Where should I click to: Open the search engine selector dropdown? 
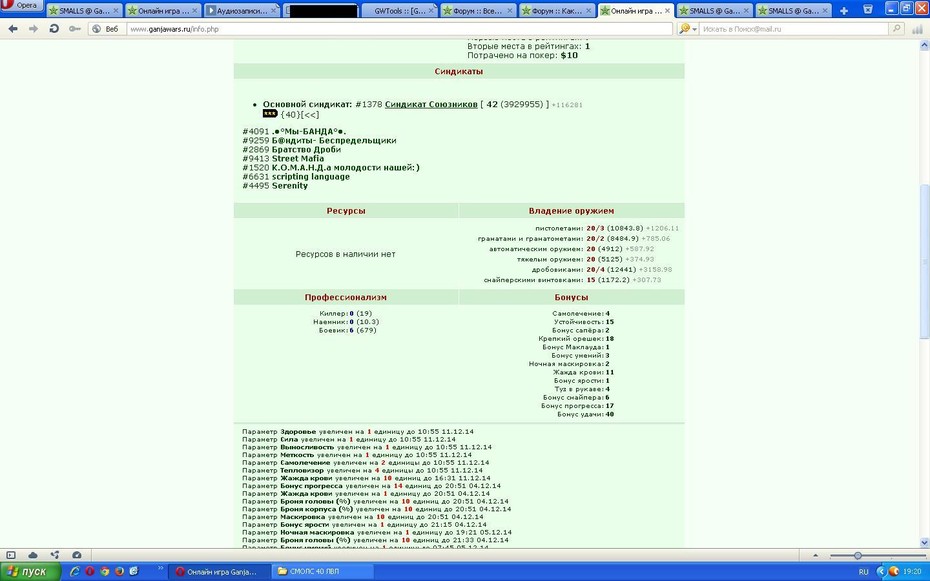click(687, 28)
